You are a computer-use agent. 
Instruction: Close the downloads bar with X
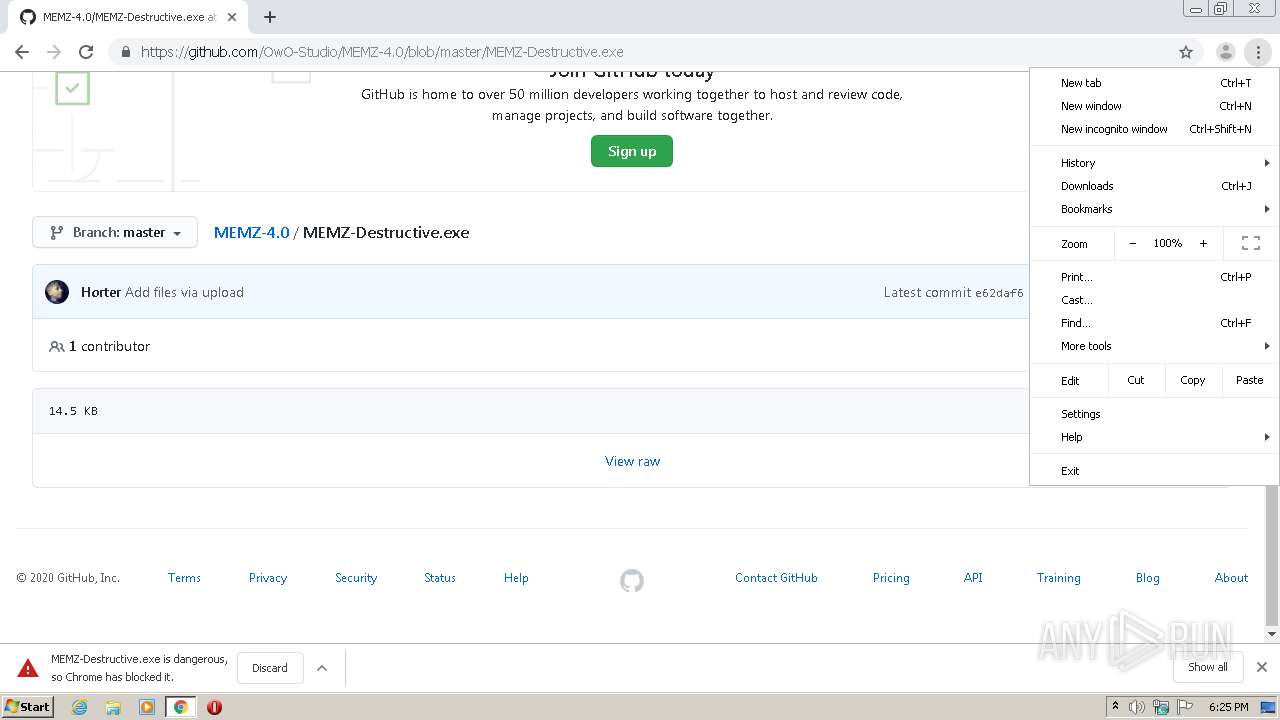pyautogui.click(x=1262, y=667)
